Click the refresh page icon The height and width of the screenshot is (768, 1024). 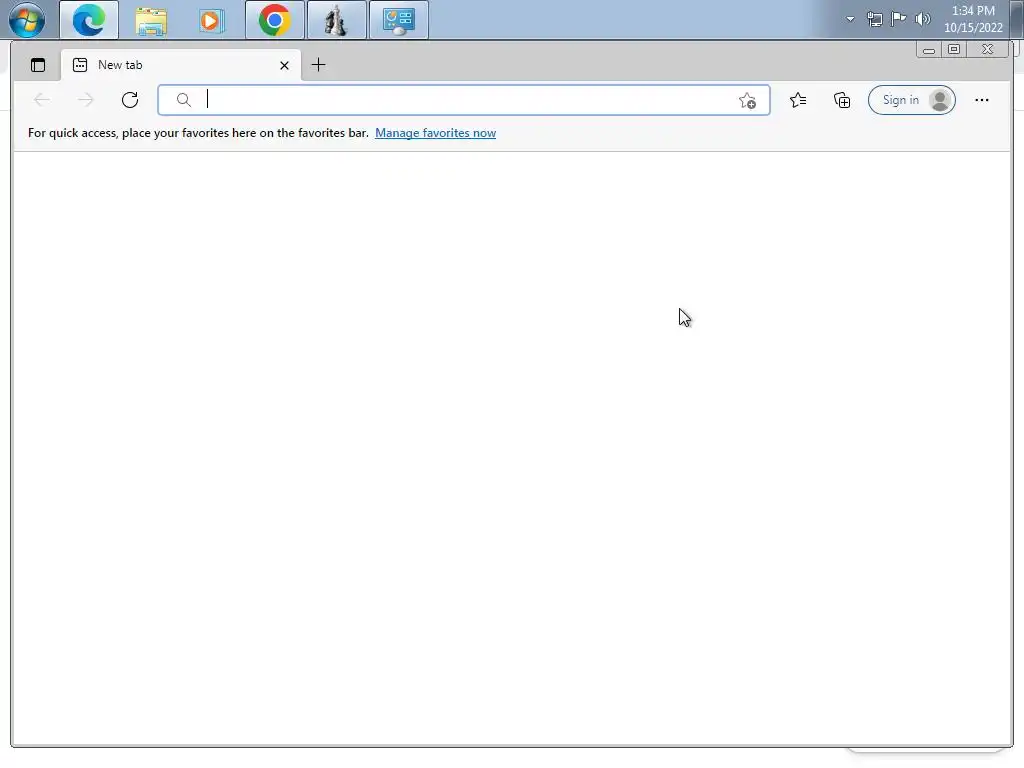tap(130, 100)
